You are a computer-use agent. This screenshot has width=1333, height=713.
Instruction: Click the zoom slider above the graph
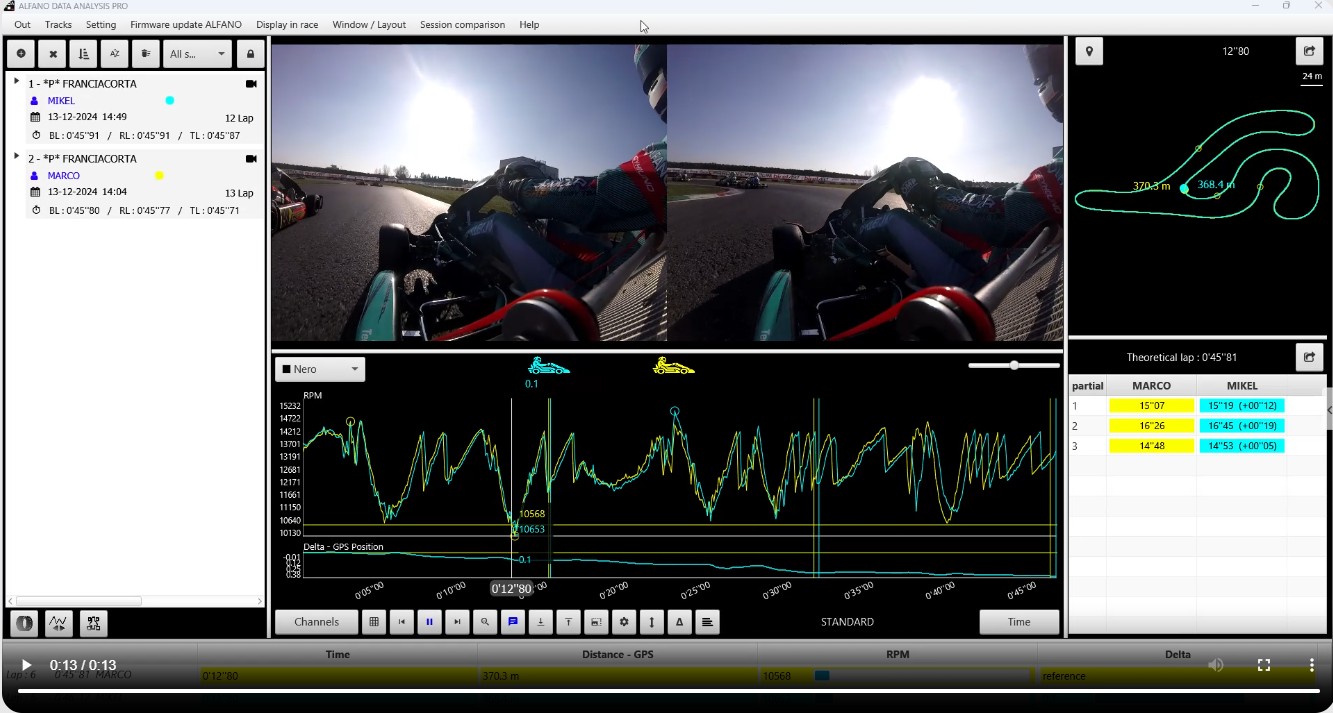(1014, 366)
